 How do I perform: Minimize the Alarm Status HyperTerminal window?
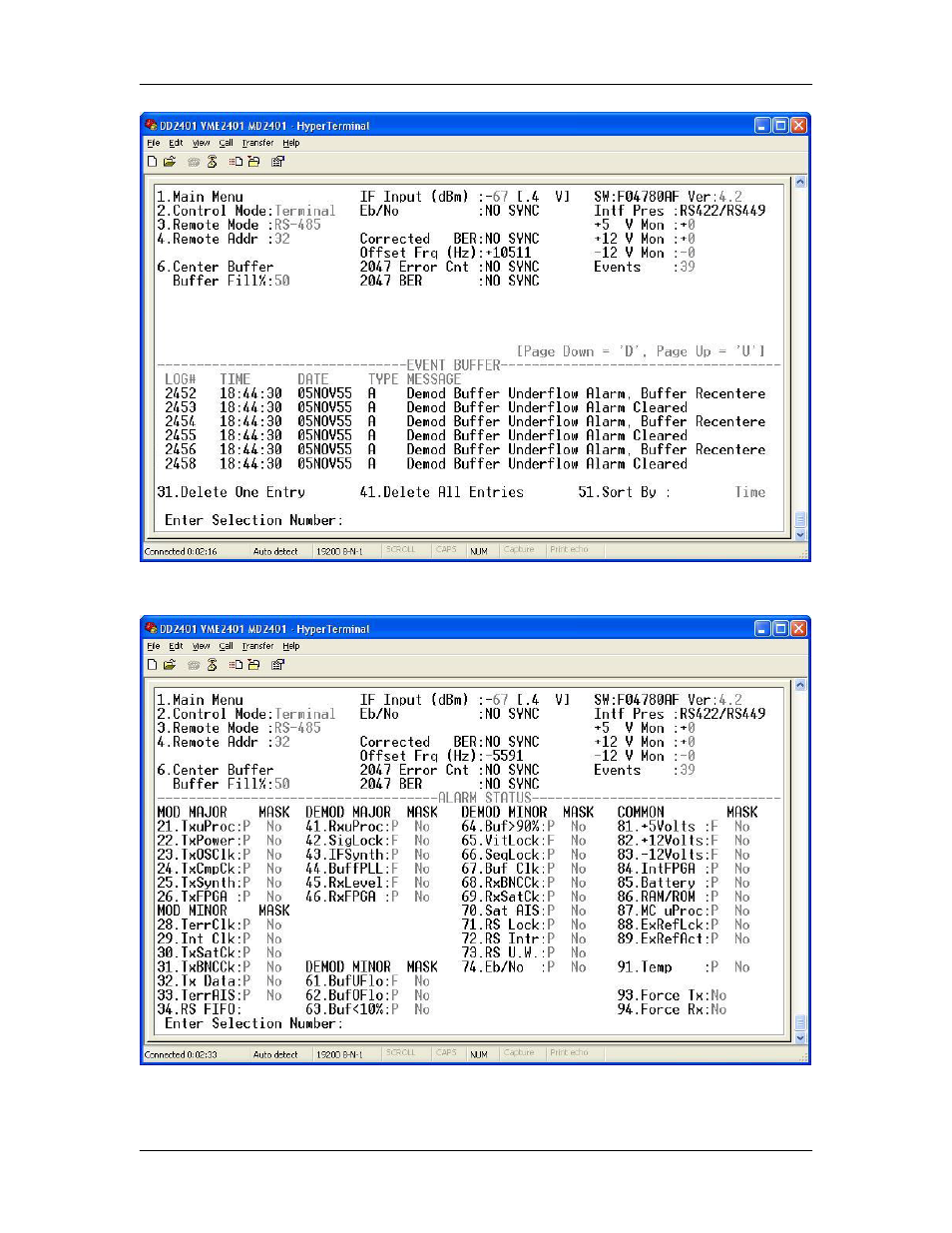(x=763, y=628)
